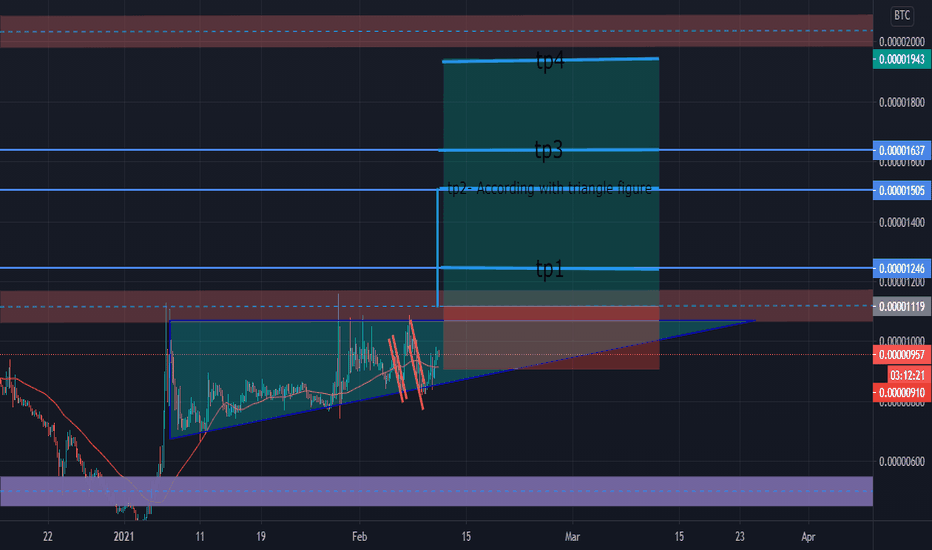The height and width of the screenshot is (550, 932).
Task: Click the Feb label on time axis
Action: coord(359,536)
